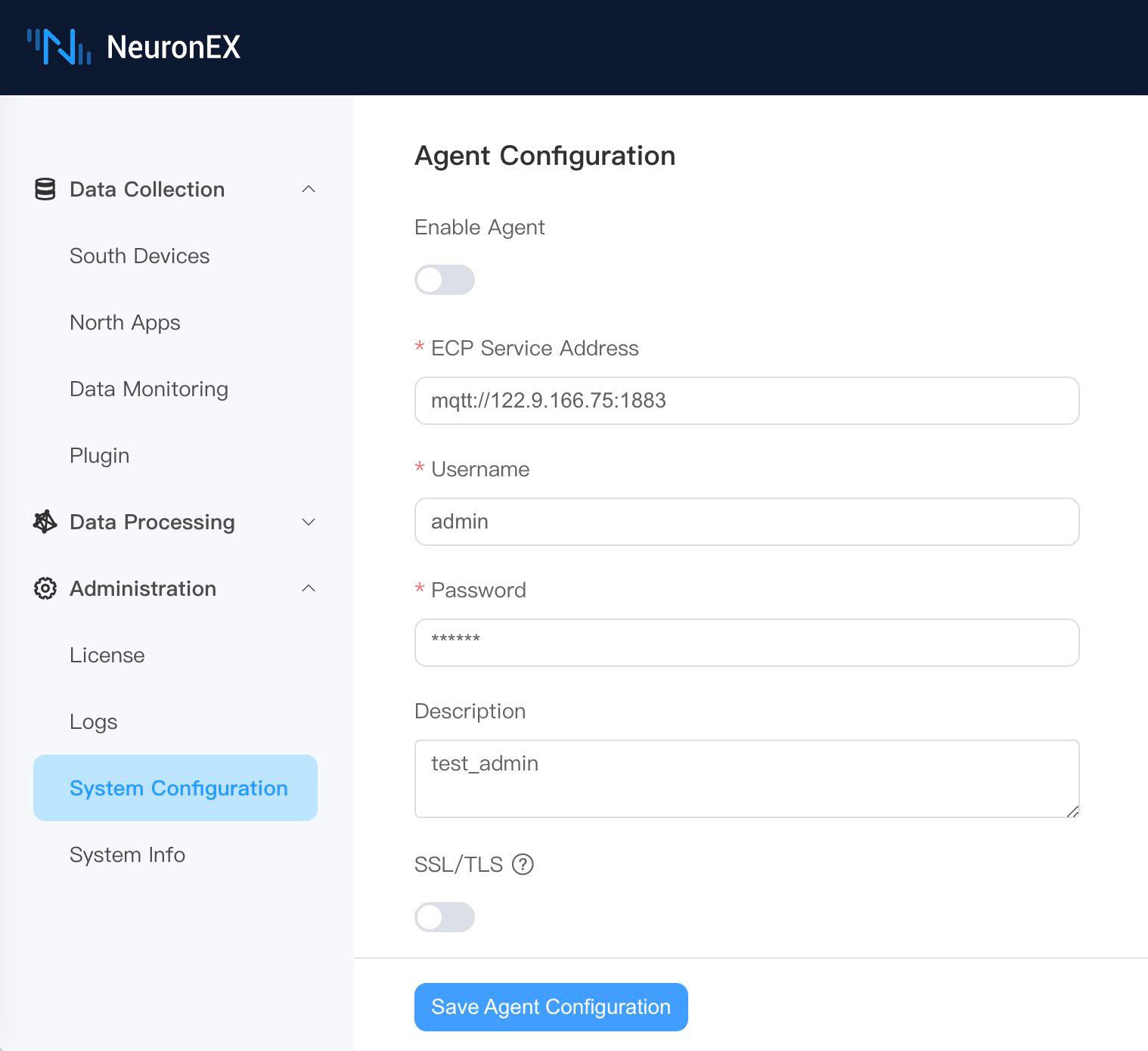The image size is (1148, 1051).
Task: Click the Password input field
Action: tap(746, 643)
